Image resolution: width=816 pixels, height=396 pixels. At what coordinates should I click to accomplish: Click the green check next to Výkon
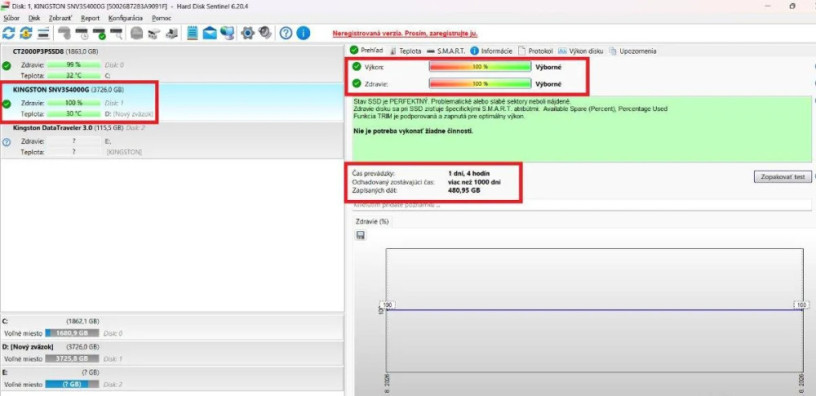coord(356,67)
